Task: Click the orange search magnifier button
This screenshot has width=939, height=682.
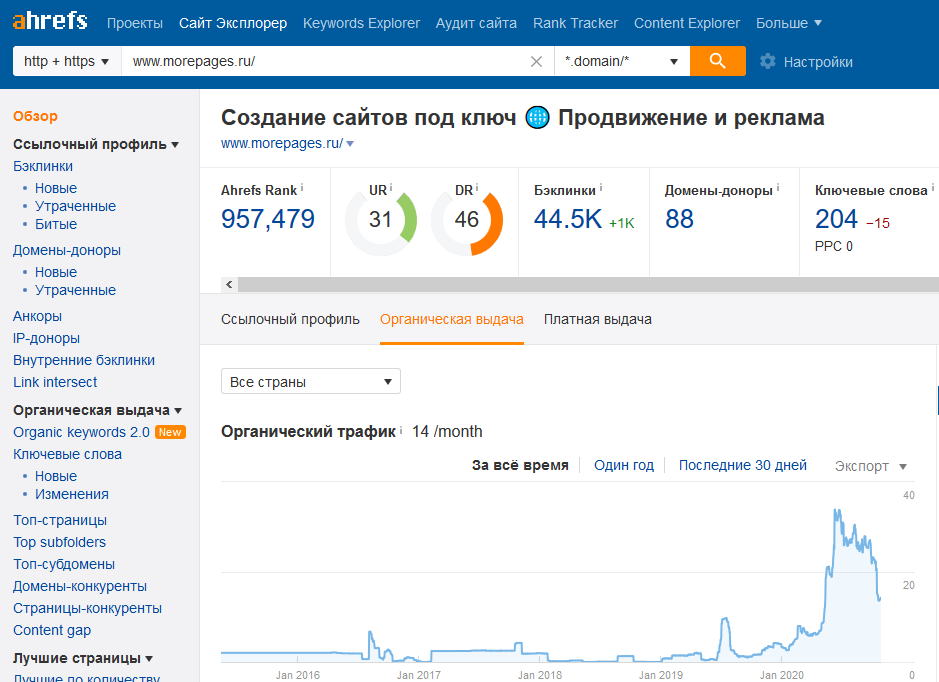Action: point(717,61)
